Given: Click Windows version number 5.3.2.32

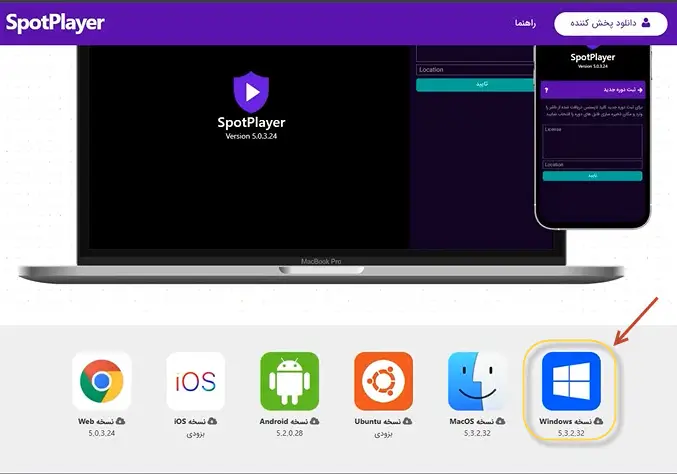Looking at the screenshot, I should coord(571,433).
